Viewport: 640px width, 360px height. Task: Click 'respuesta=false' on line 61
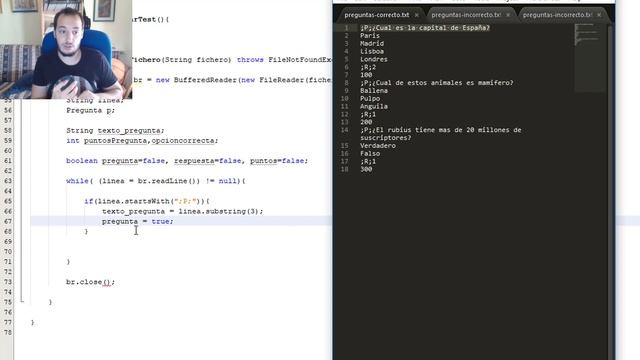pos(207,161)
